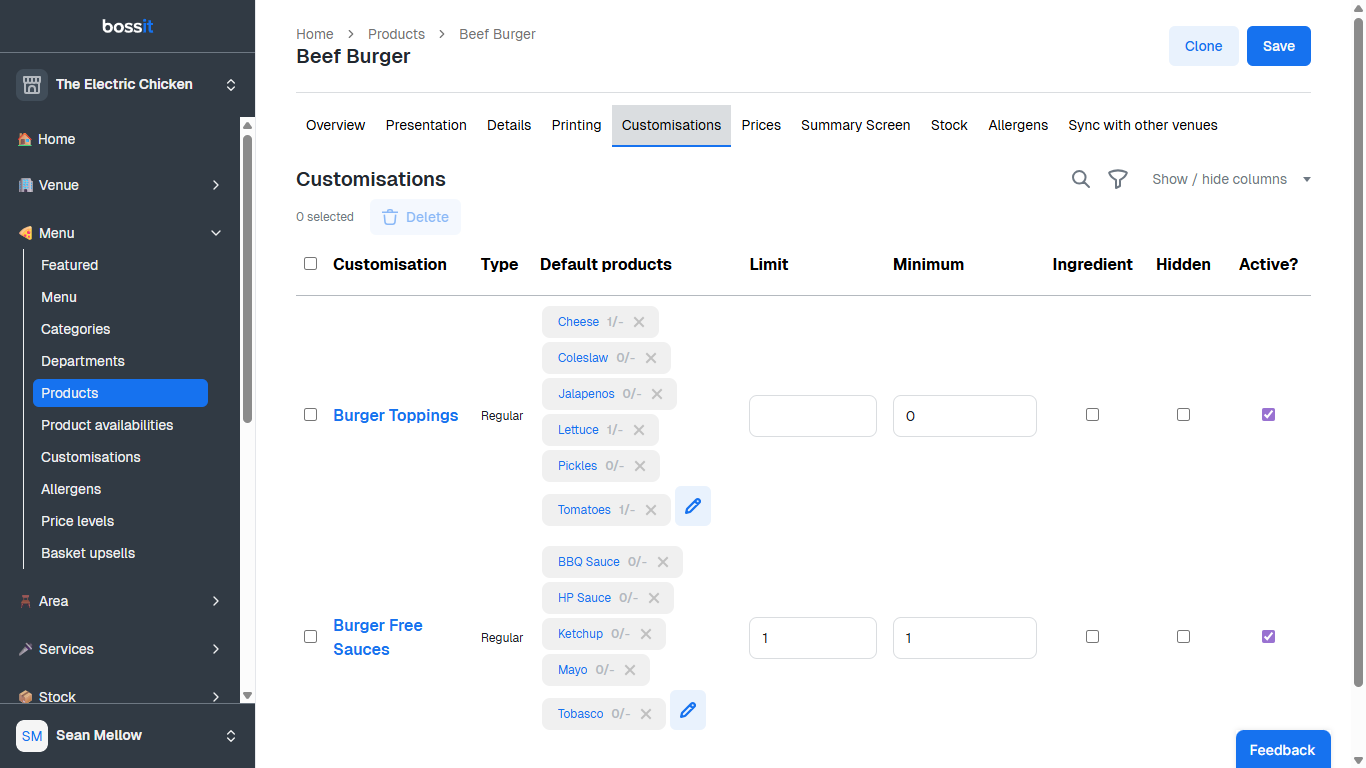Select the Burger Toppings row checkbox
The image size is (1366, 768).
tap(310, 414)
